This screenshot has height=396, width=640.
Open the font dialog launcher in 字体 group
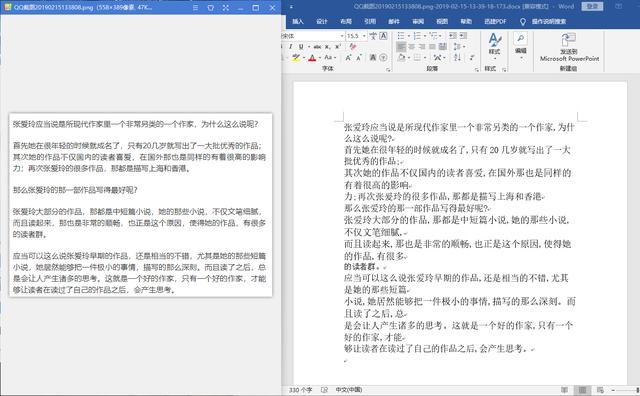(388, 70)
